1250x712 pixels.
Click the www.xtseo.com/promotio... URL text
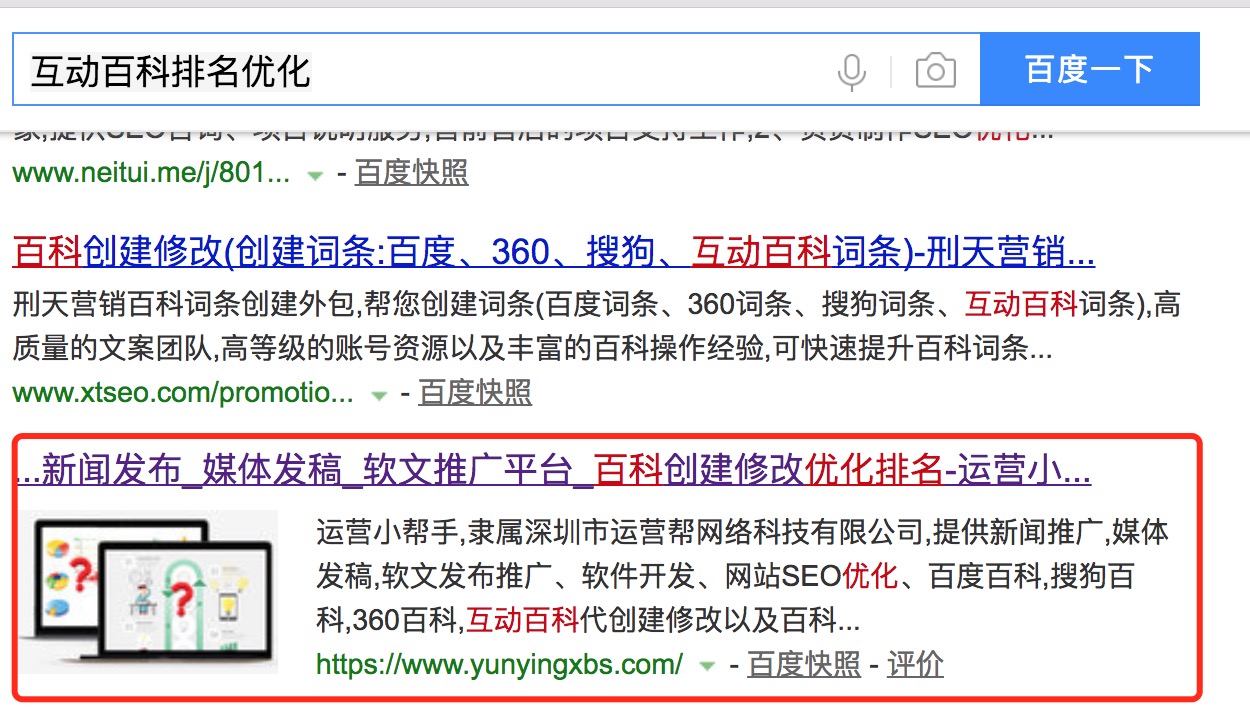183,393
